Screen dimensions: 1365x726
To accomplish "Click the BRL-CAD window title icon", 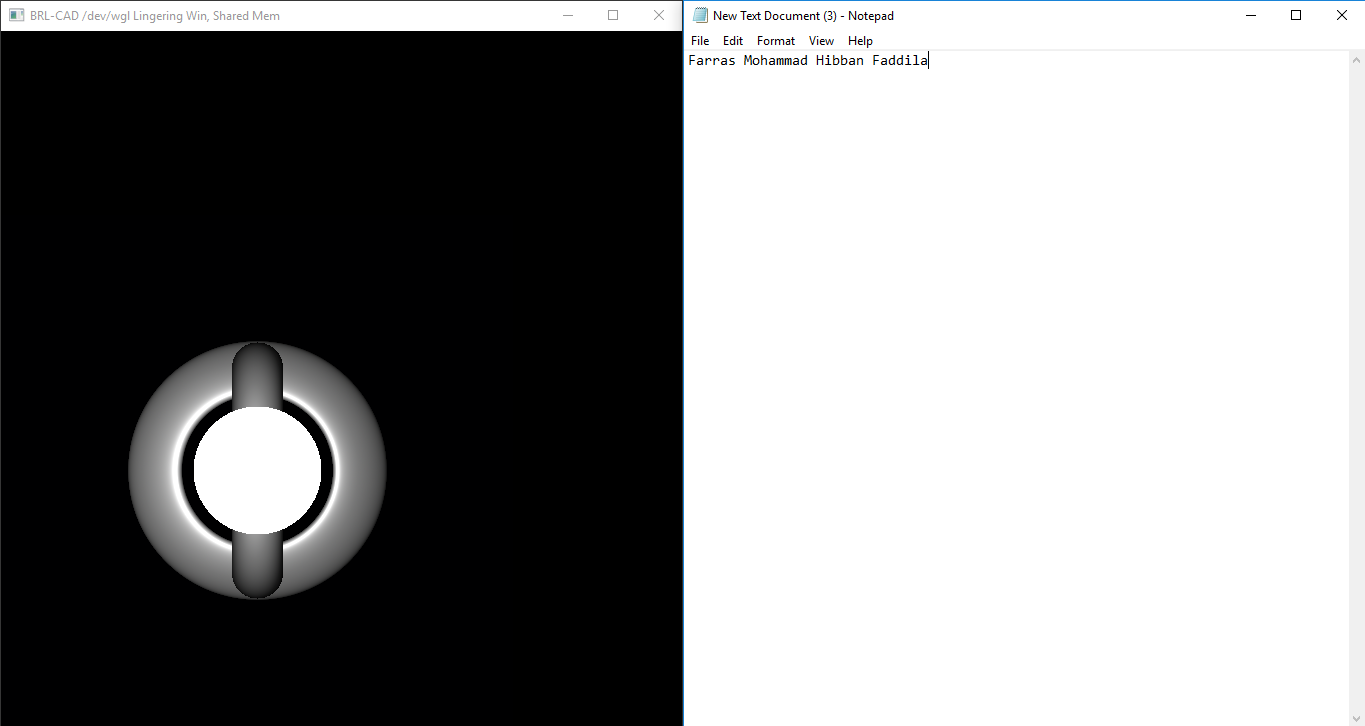I will pyautogui.click(x=16, y=15).
